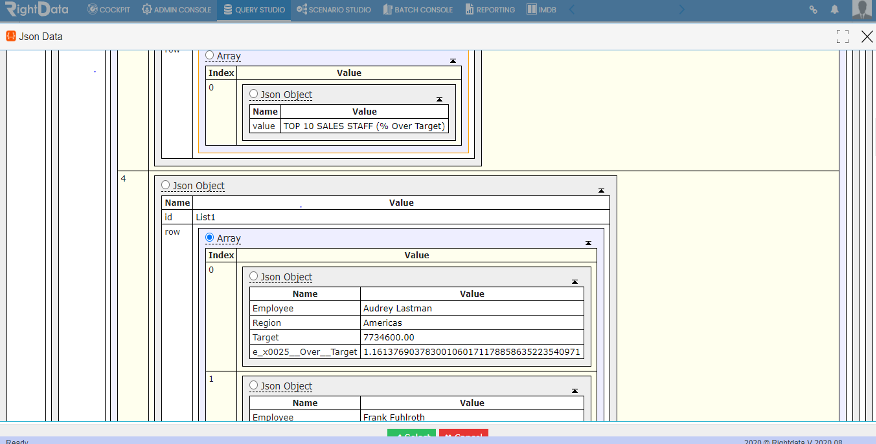
Task: Select Json Object radio for Audrey Lastman entry
Action: point(254,276)
